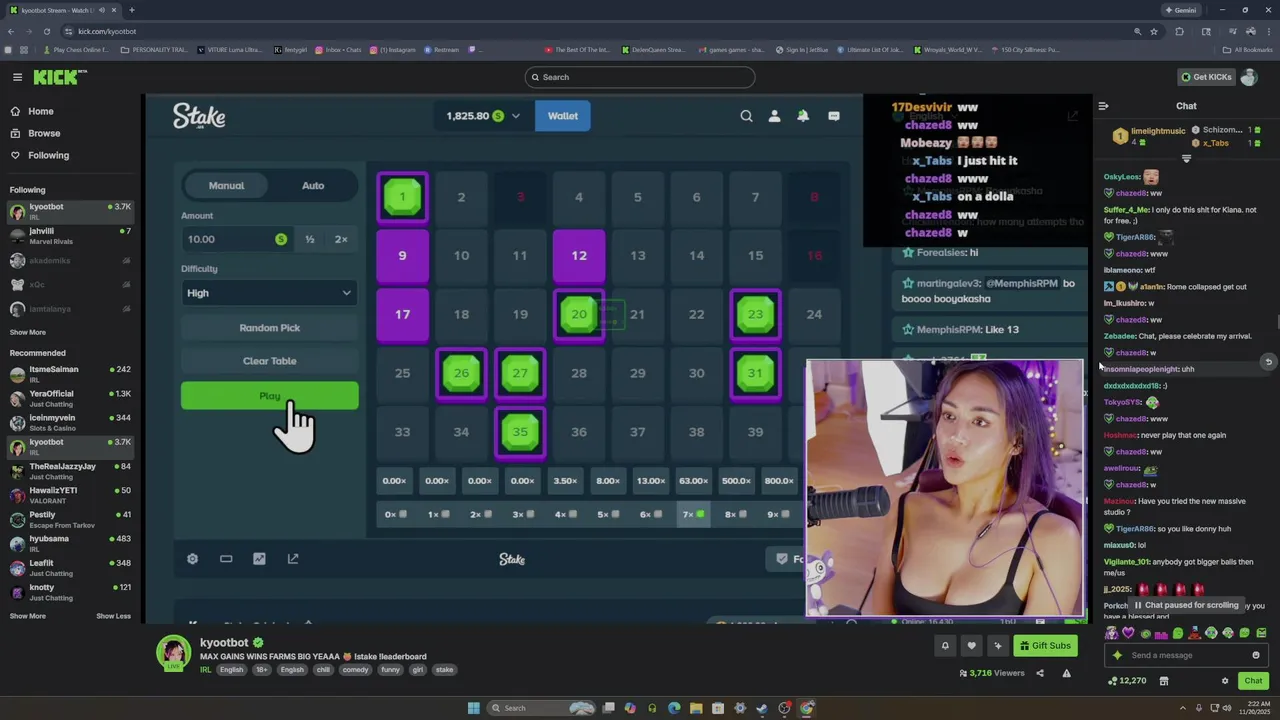
Task: Click Random Pick button
Action: coord(269,328)
